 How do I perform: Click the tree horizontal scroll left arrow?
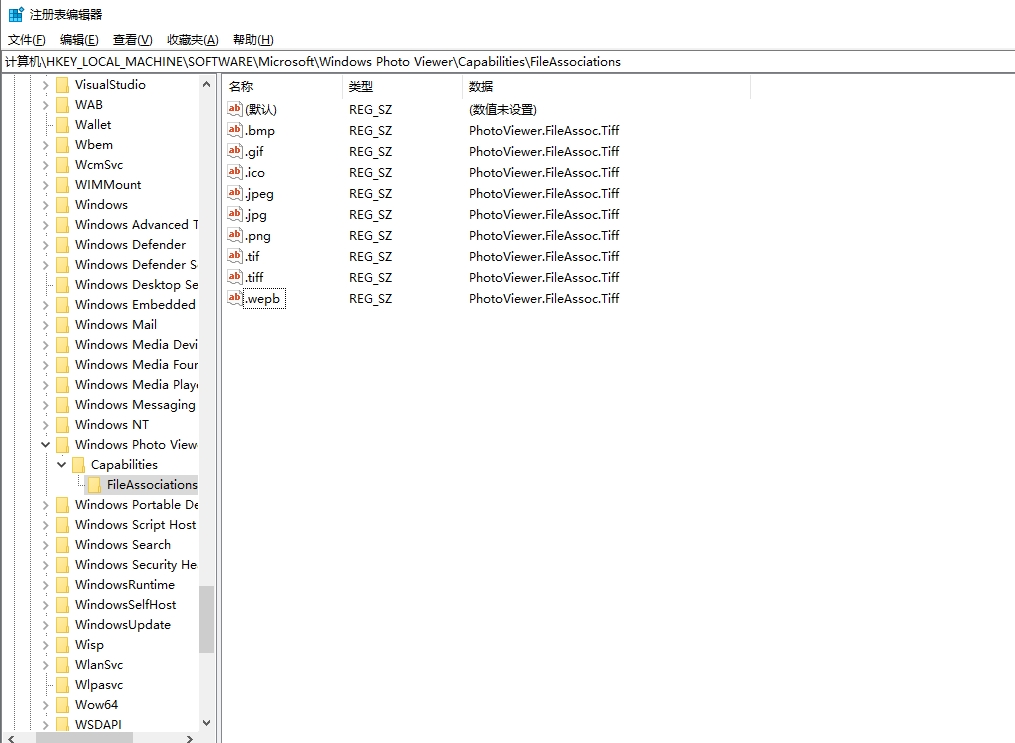coord(10,738)
